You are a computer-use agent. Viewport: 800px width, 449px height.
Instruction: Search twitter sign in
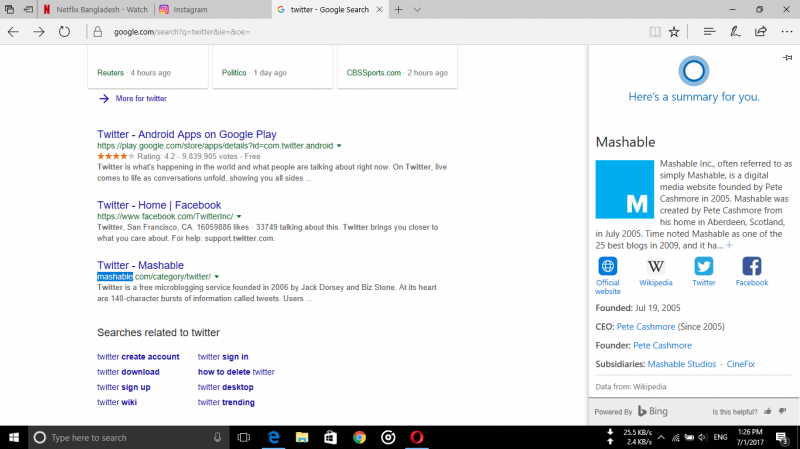pyautogui.click(x=223, y=357)
